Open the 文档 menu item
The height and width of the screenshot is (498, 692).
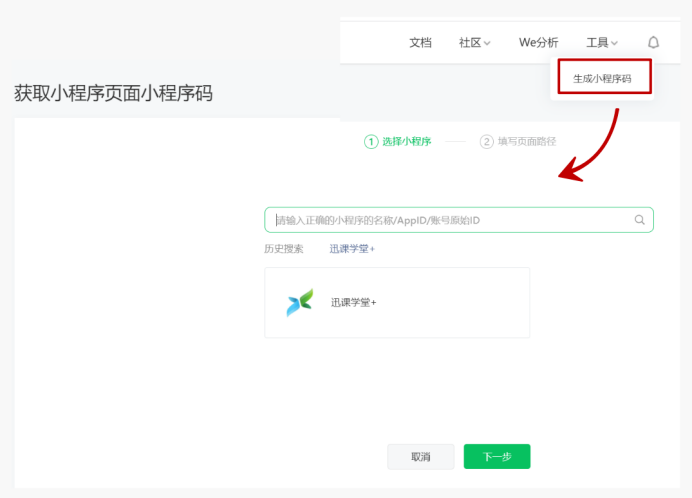(x=420, y=42)
